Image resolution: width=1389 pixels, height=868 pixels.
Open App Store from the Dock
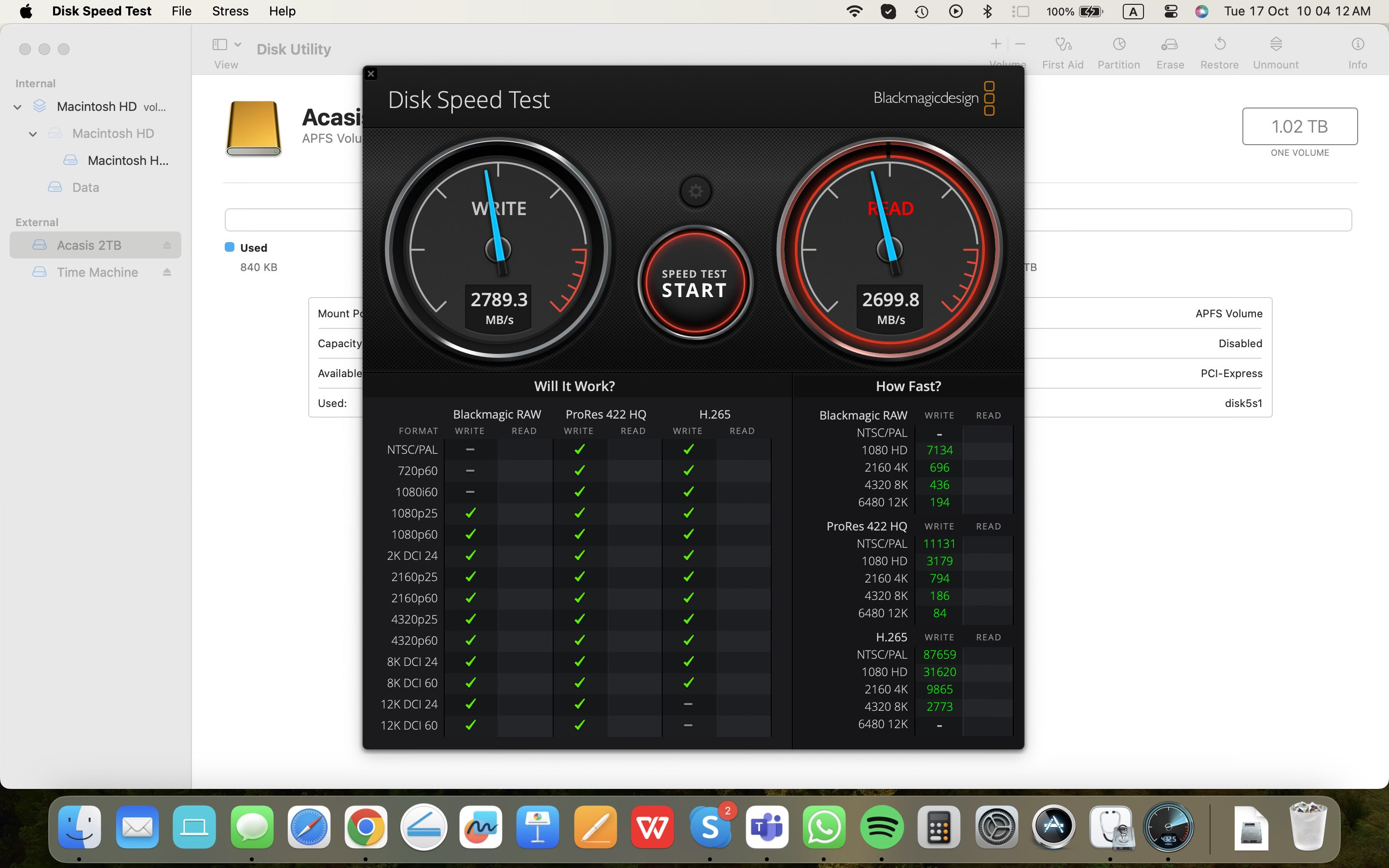pos(1053,827)
